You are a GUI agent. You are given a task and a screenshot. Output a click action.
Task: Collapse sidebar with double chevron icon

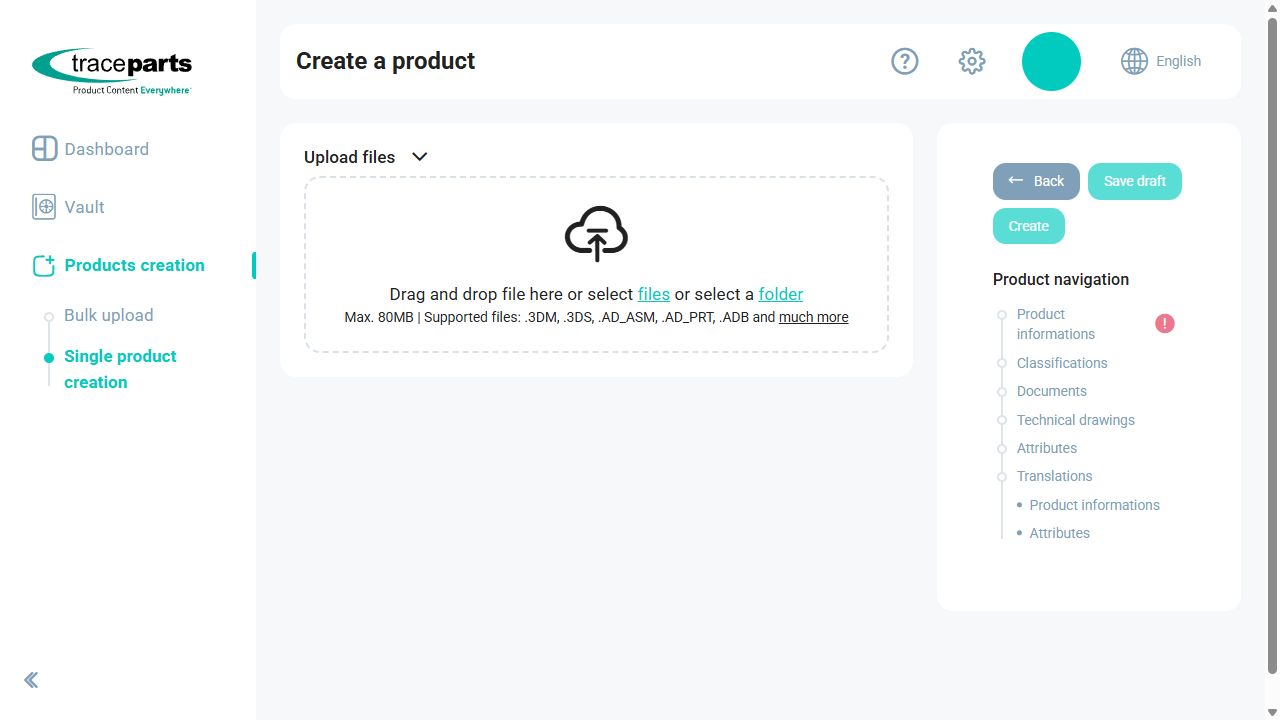(x=31, y=680)
